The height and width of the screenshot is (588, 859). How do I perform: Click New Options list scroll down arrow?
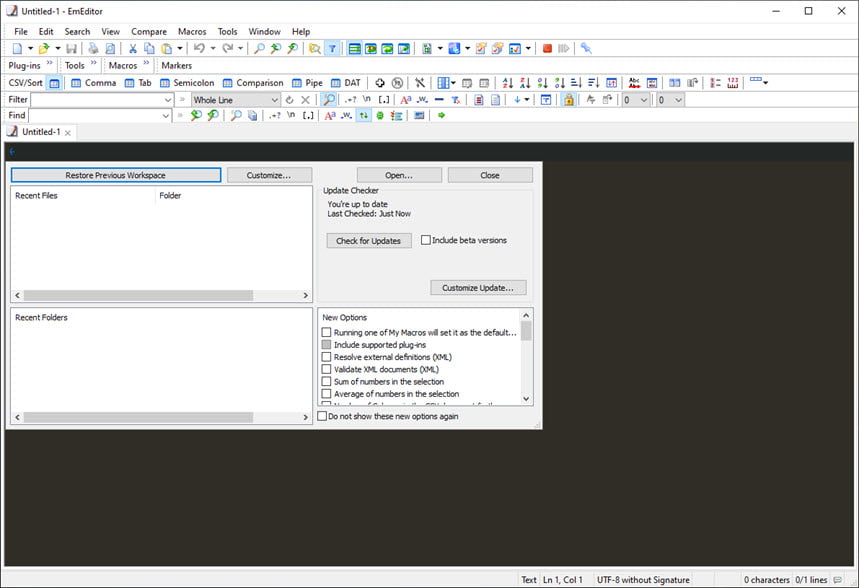(x=526, y=399)
